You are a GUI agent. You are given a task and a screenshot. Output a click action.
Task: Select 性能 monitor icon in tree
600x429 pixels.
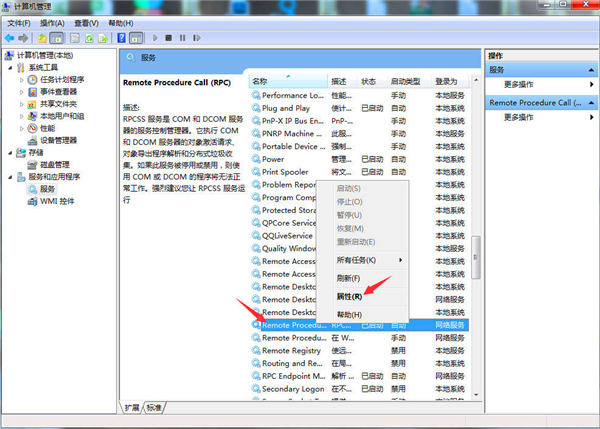[33, 128]
